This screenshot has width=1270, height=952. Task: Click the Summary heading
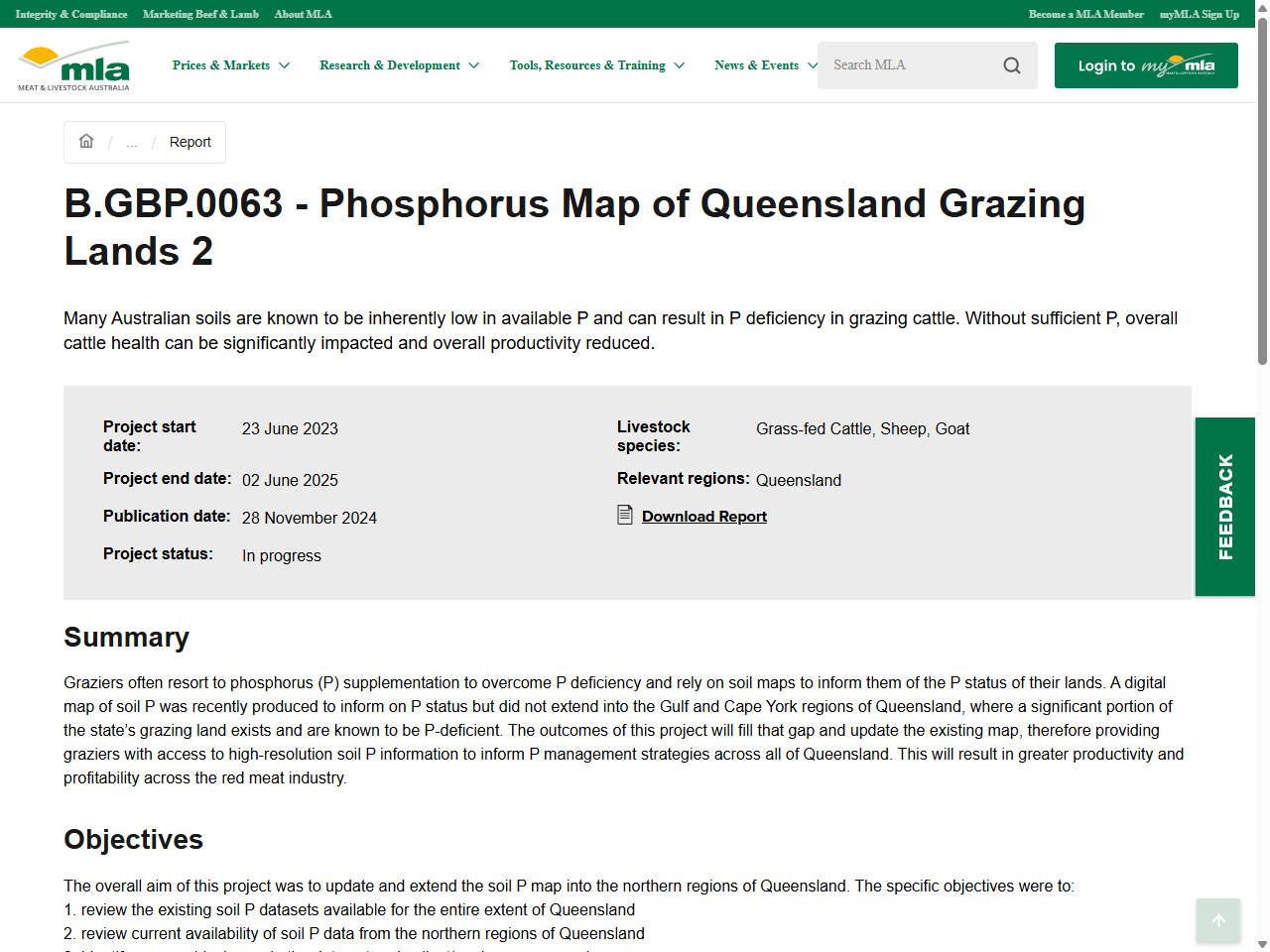[x=127, y=637]
